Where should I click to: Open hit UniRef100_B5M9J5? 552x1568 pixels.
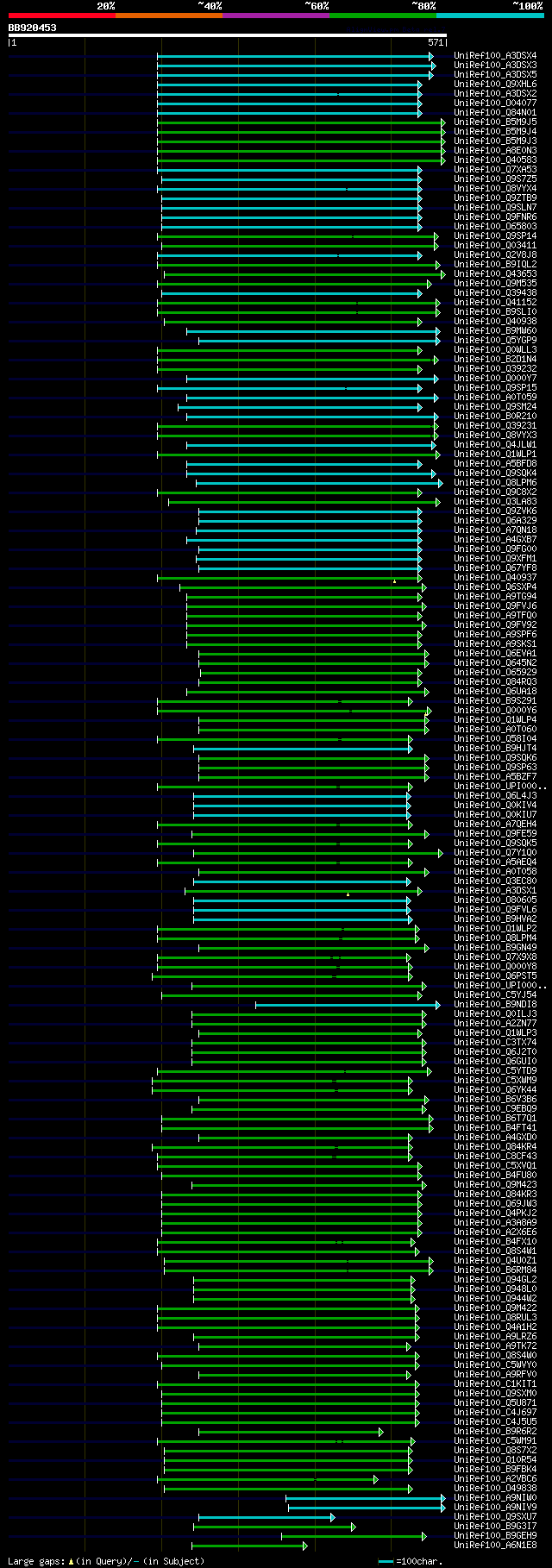tap(495, 122)
